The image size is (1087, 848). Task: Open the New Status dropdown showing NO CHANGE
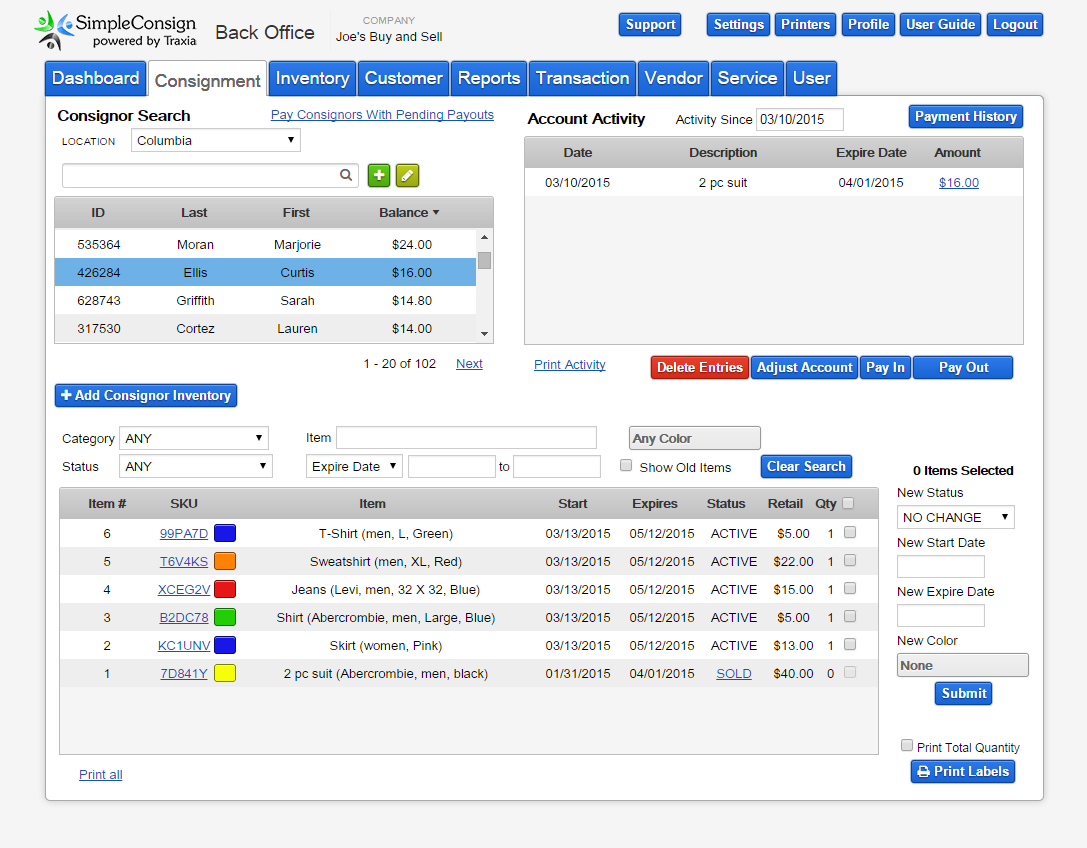(x=955, y=517)
